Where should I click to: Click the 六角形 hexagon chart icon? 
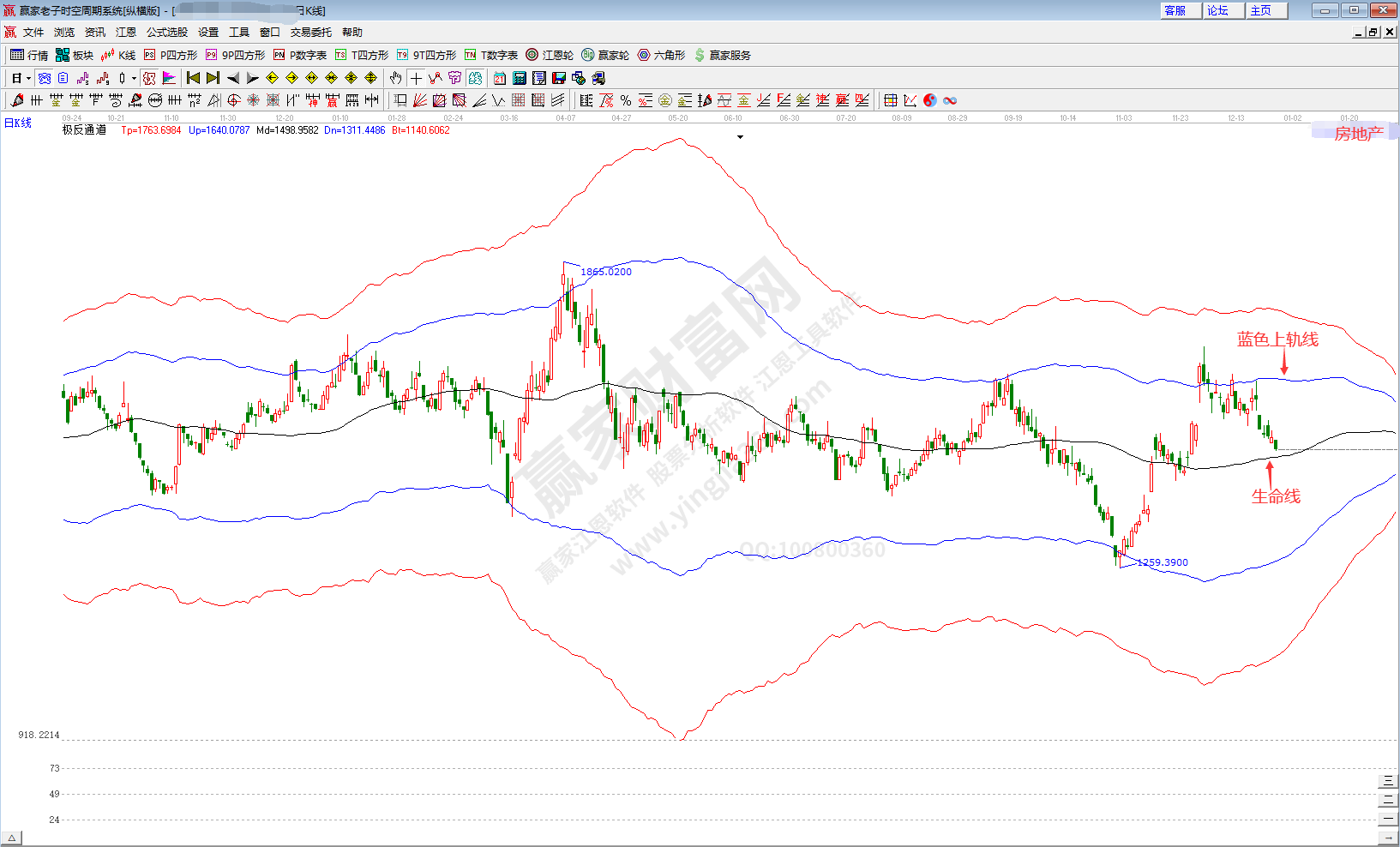[661, 55]
